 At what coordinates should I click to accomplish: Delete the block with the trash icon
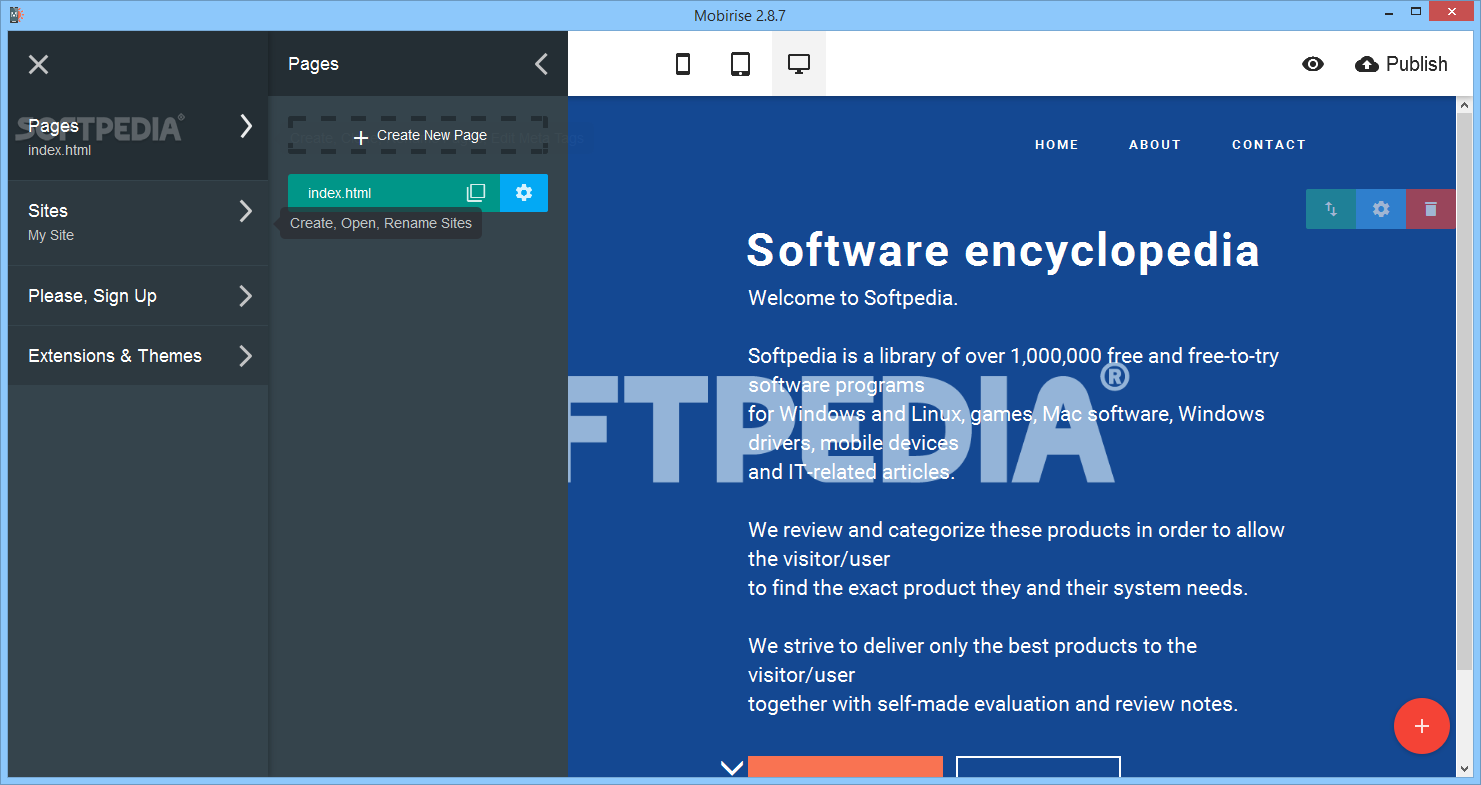(x=1431, y=209)
